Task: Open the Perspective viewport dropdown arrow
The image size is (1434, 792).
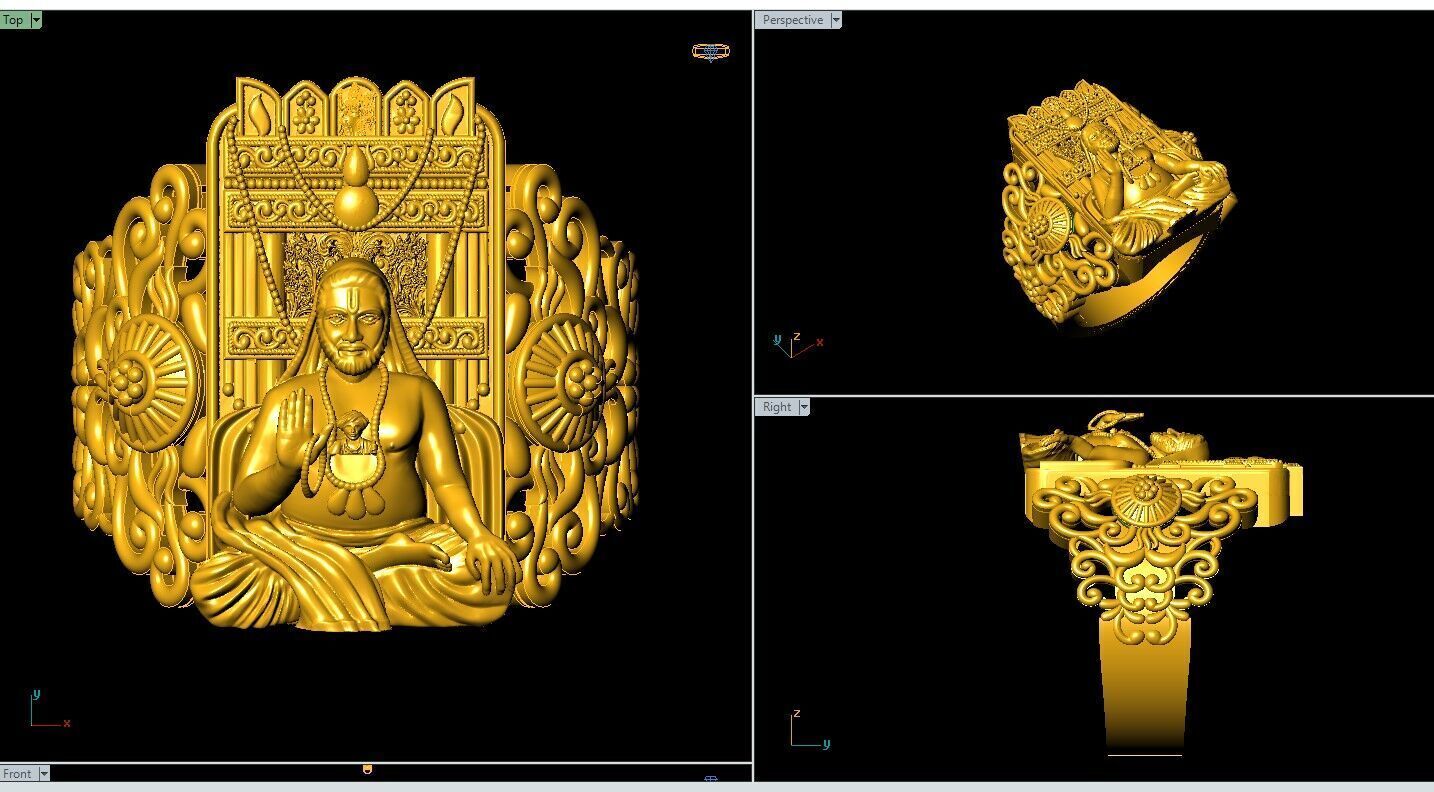Action: pyautogui.click(x=836, y=20)
